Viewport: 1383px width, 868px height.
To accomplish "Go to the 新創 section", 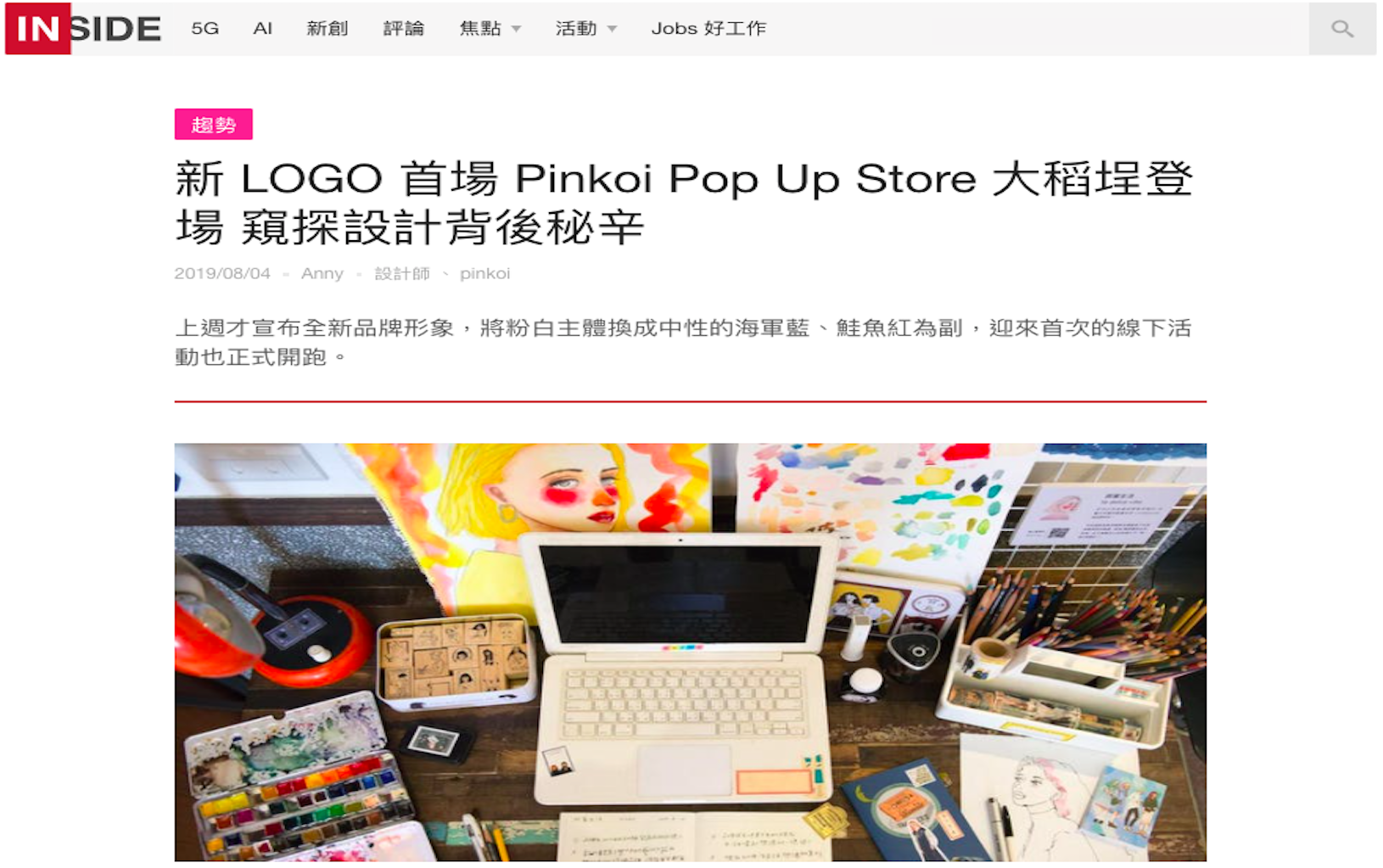I will pyautogui.click(x=328, y=29).
